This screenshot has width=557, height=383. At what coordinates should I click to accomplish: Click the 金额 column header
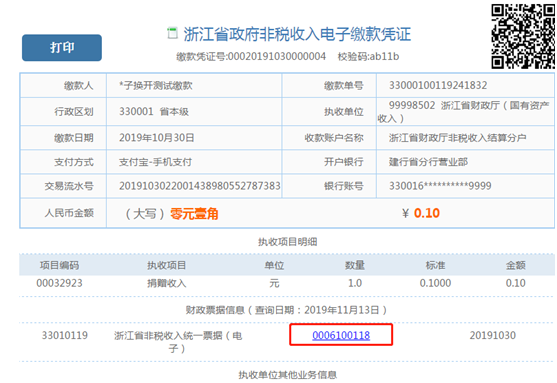click(x=515, y=265)
